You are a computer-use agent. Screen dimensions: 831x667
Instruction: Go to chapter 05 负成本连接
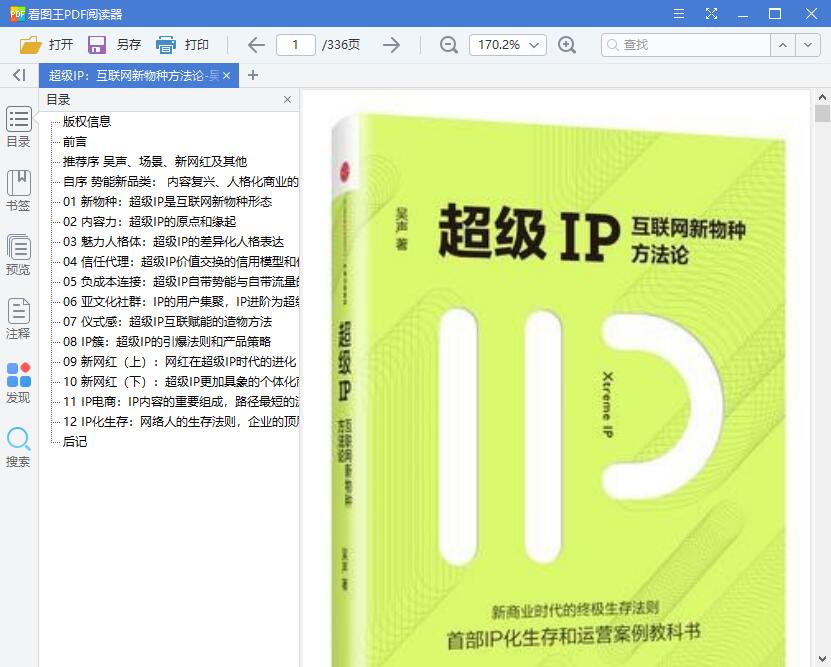[180, 282]
